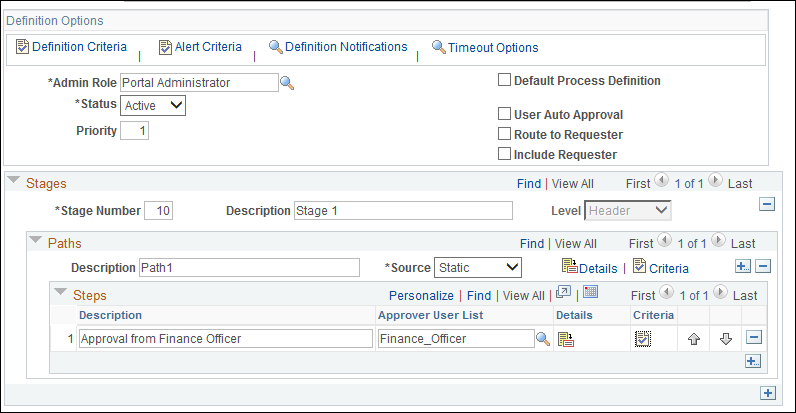This screenshot has width=796, height=413.
Task: Click the Approval from Finance Officer field
Action: point(225,338)
